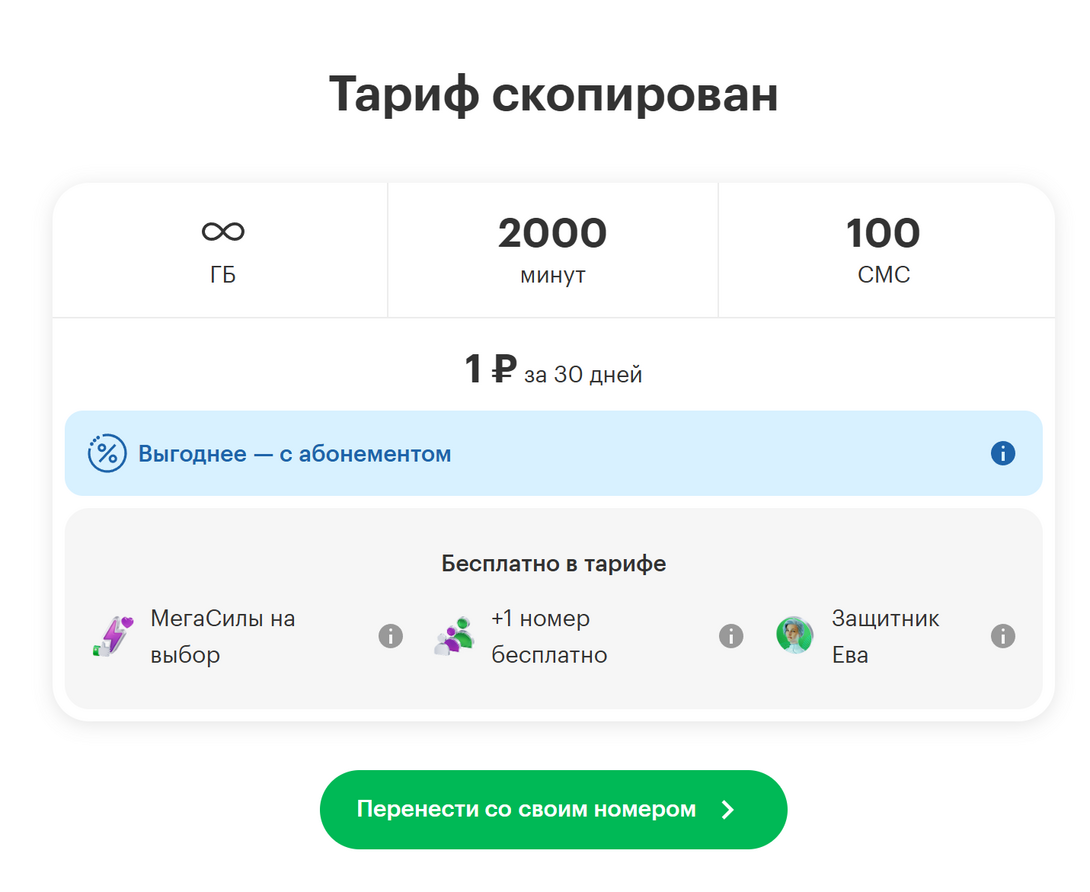Click the percent discount icon
The image size is (1090, 892).
(x=107, y=453)
